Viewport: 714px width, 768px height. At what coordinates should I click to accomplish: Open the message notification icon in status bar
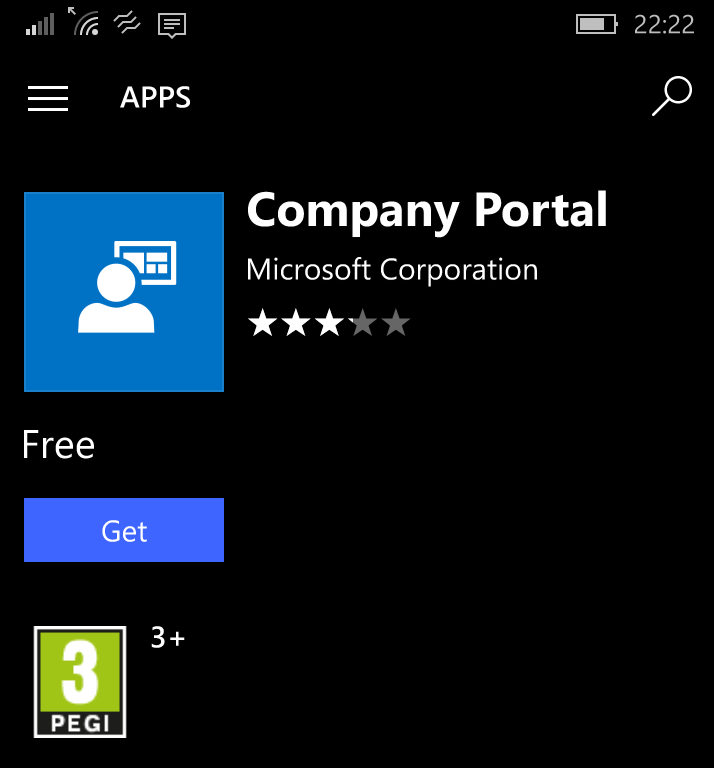tap(172, 25)
